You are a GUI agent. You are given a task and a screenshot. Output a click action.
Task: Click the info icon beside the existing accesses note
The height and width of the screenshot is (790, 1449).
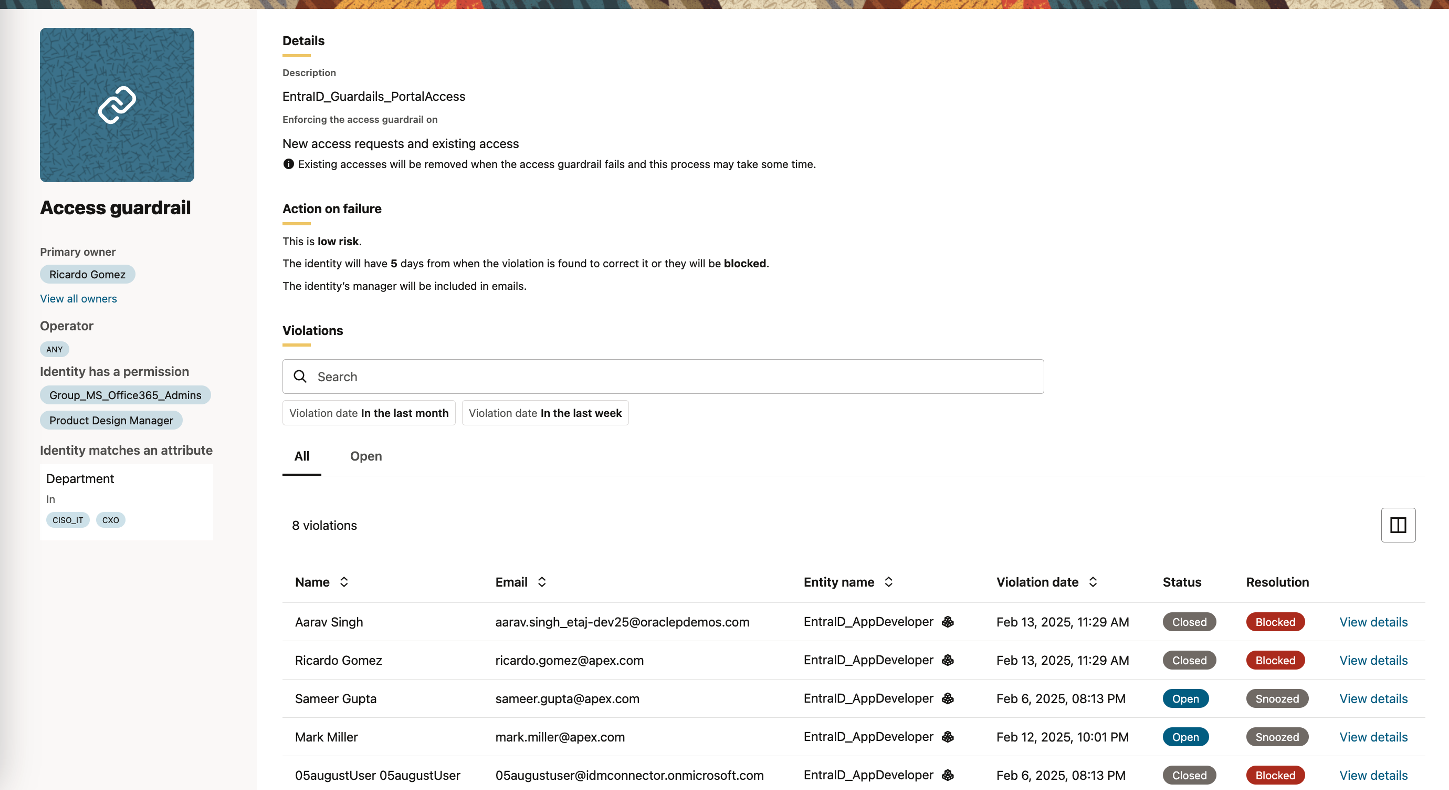[289, 164]
